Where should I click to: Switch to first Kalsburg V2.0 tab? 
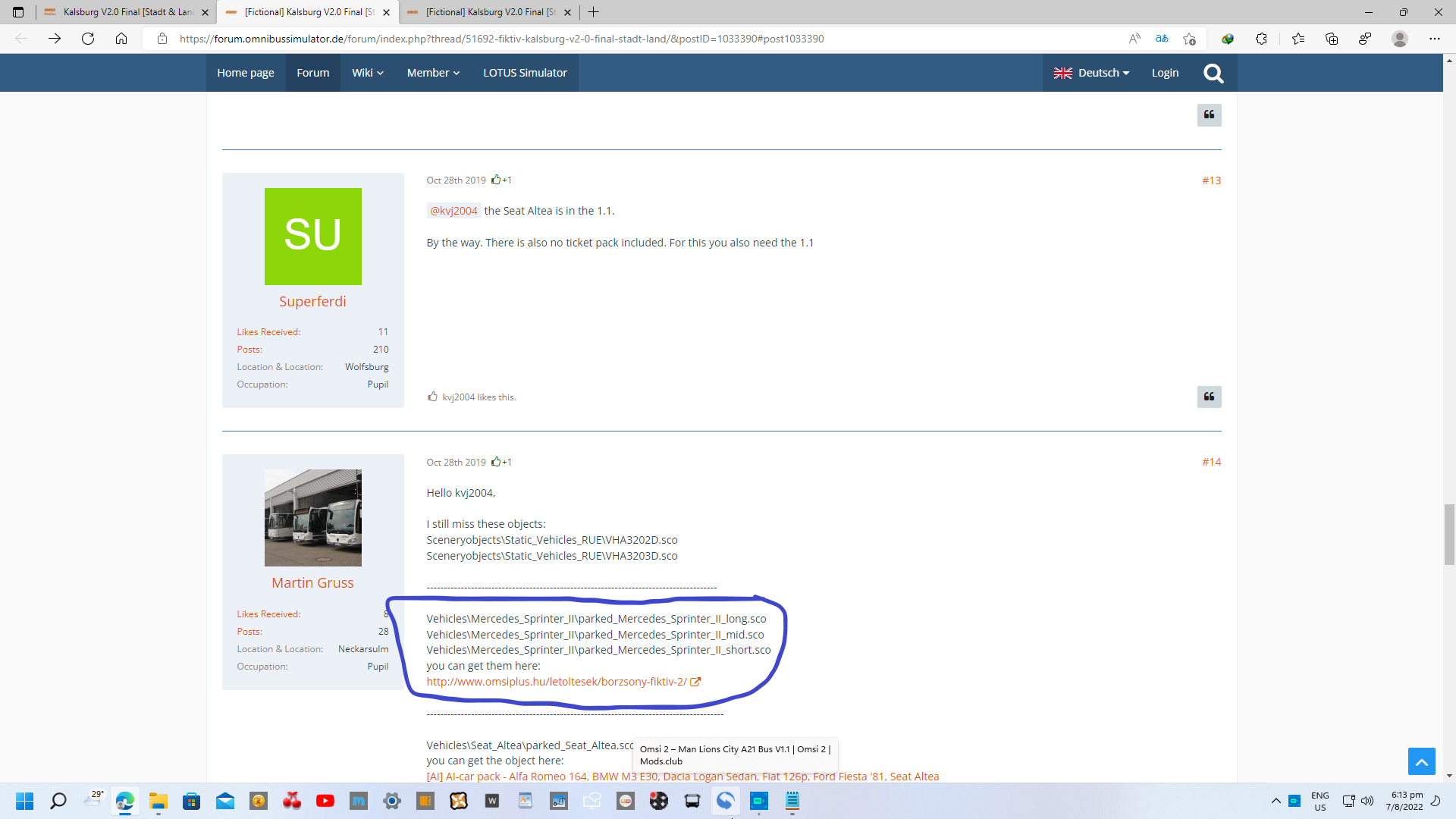tap(125, 12)
